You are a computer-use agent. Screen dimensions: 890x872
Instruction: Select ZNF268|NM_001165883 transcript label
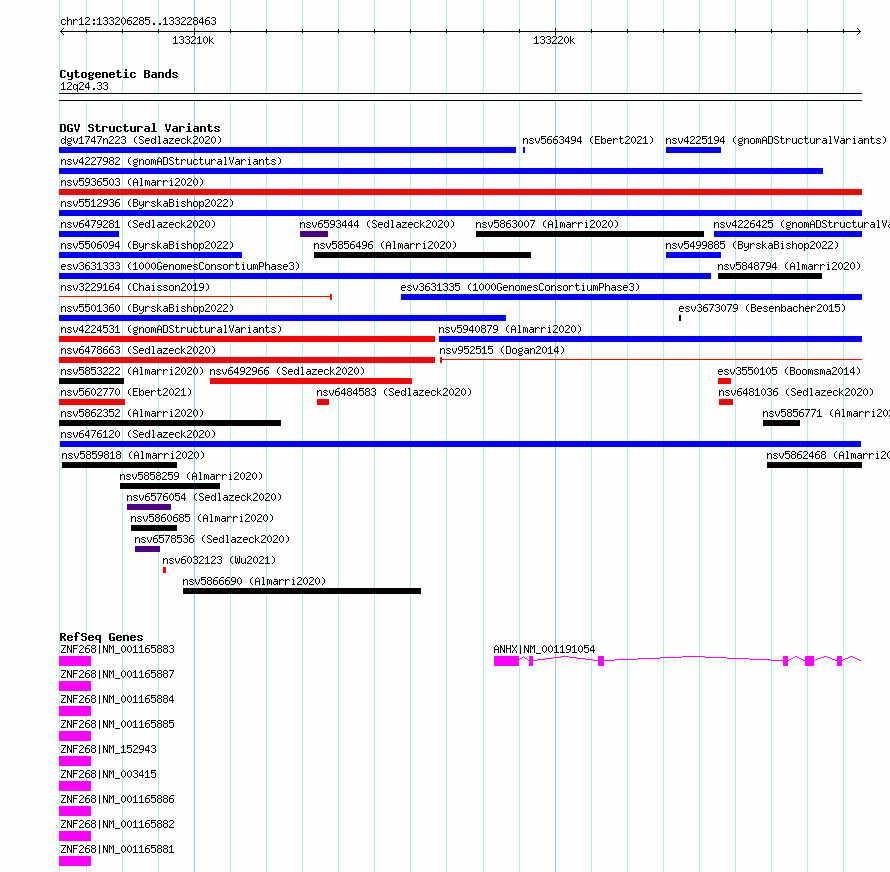117,649
